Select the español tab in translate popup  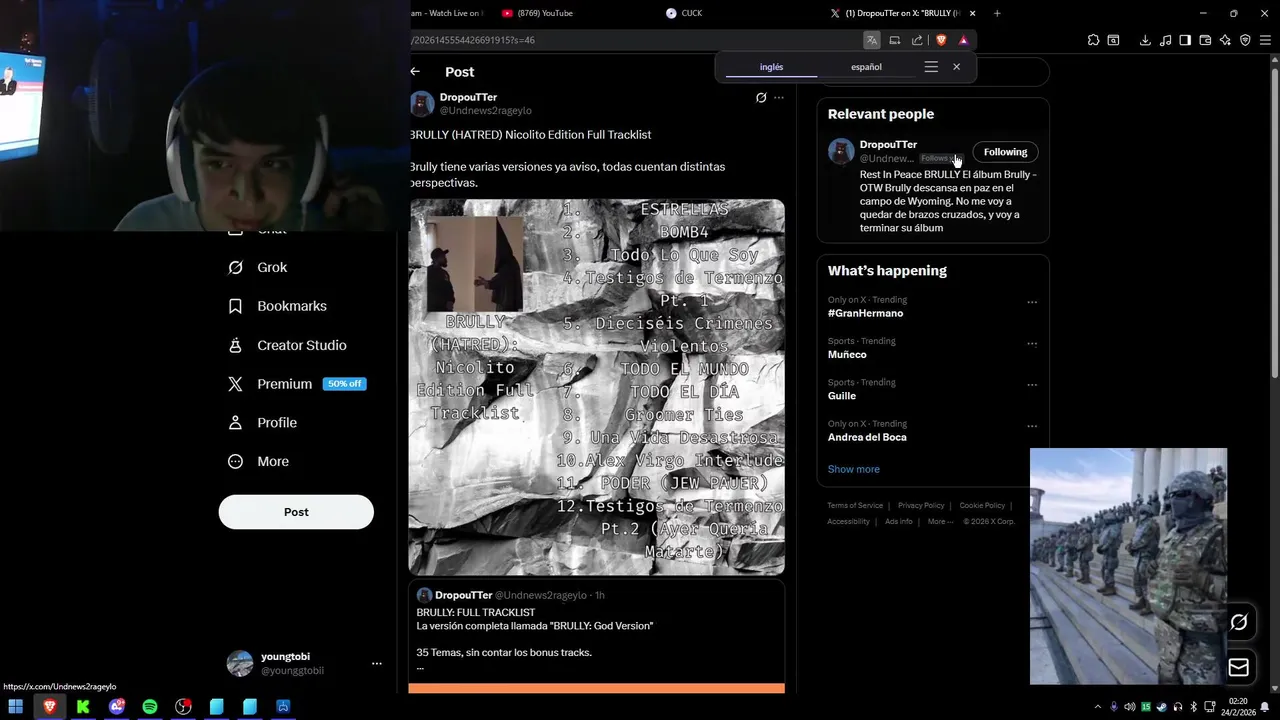[x=866, y=67]
